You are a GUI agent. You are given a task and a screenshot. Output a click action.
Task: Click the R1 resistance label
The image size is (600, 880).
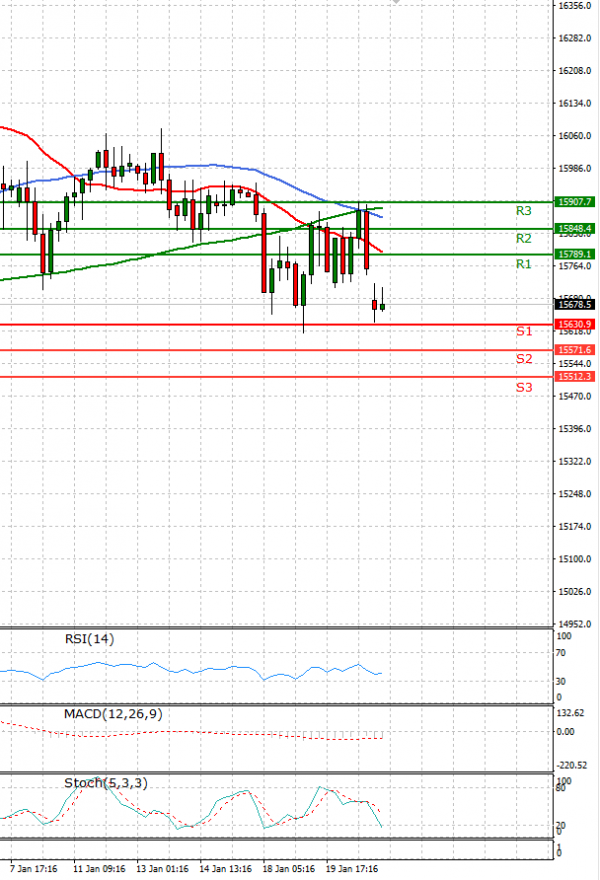point(523,264)
